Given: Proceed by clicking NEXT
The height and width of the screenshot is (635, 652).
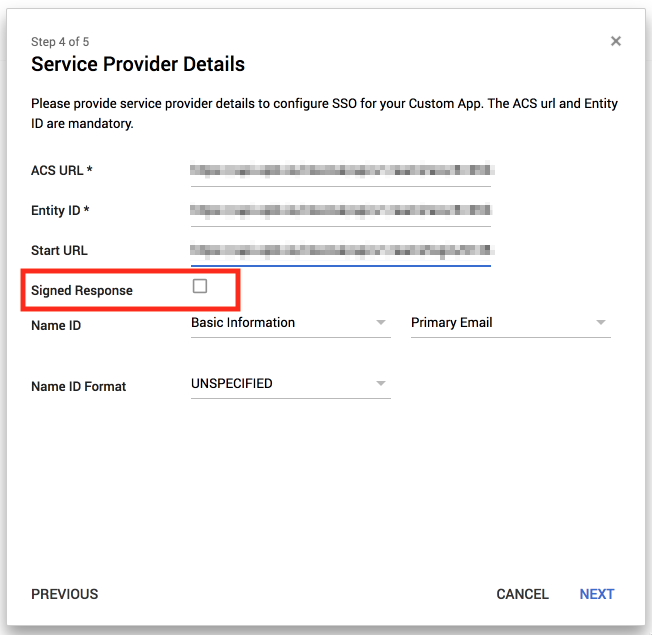Looking at the screenshot, I should tap(597, 594).
